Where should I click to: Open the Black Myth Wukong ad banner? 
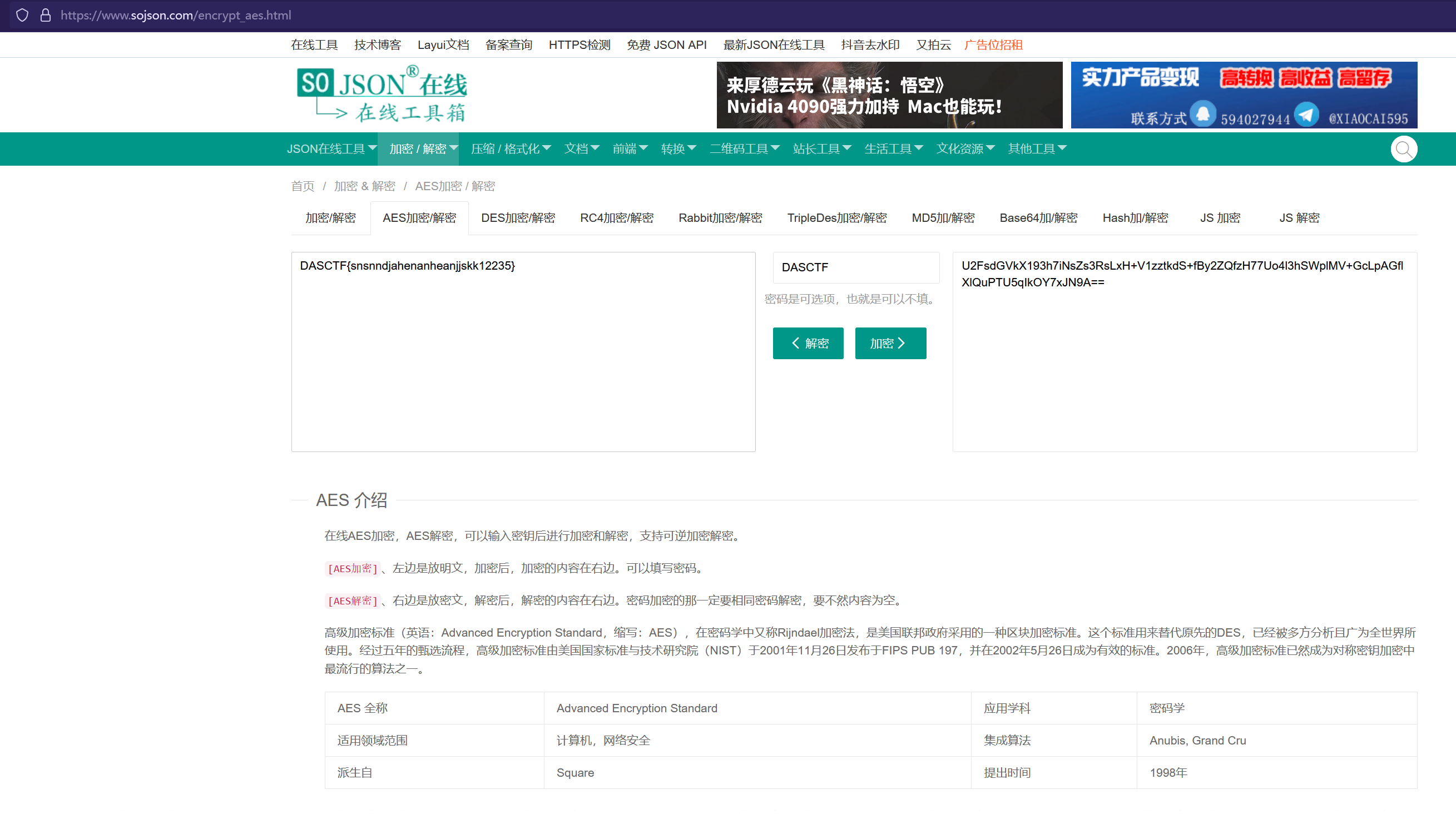tap(889, 95)
